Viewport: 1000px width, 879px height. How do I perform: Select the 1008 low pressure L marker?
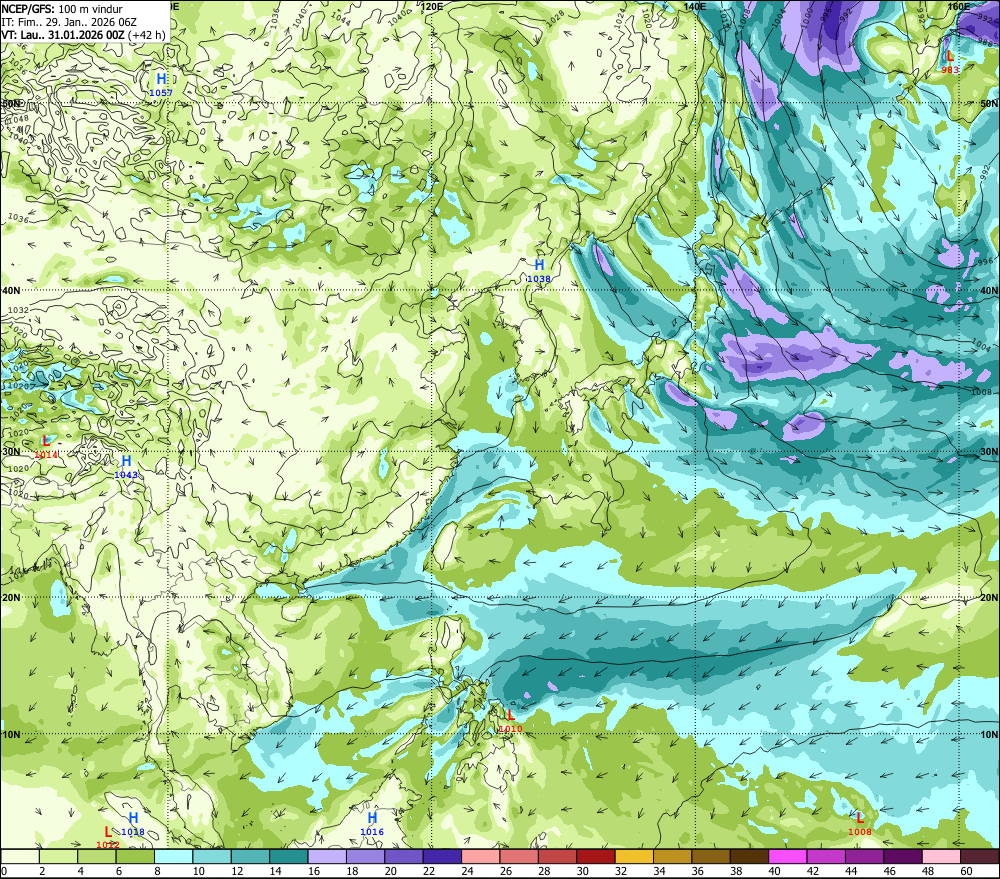(x=860, y=818)
